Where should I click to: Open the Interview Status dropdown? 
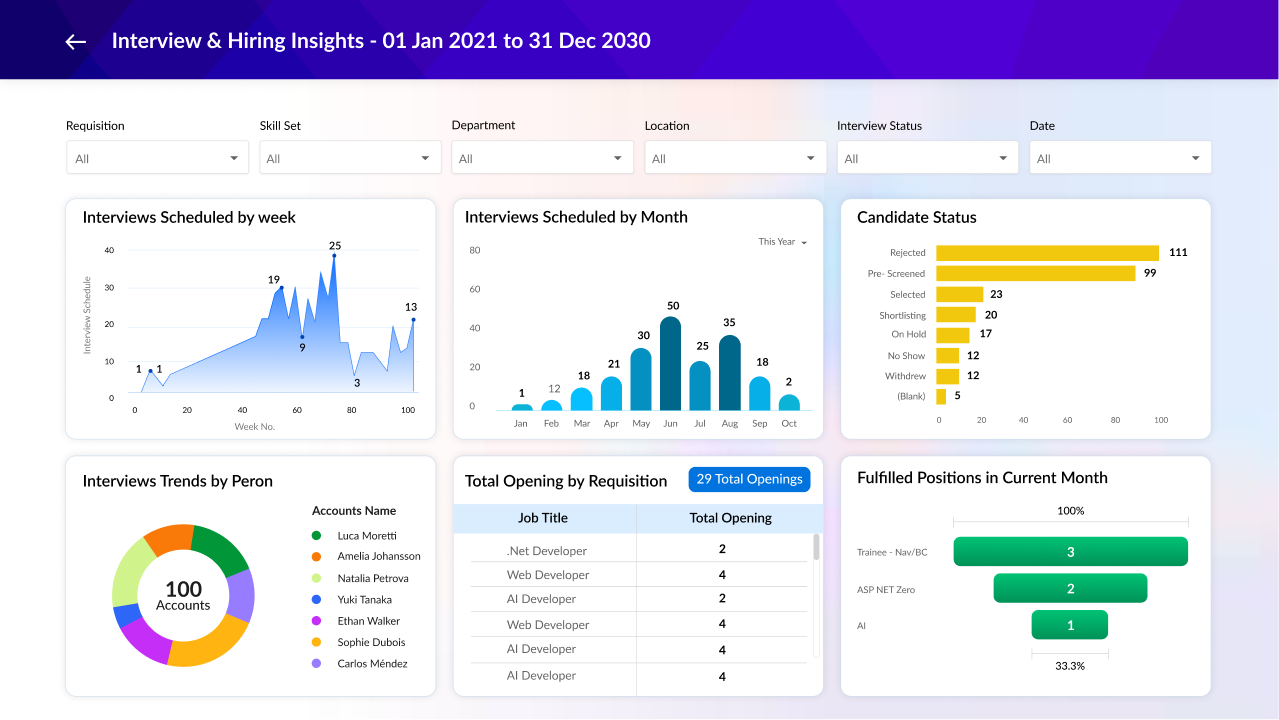click(927, 158)
